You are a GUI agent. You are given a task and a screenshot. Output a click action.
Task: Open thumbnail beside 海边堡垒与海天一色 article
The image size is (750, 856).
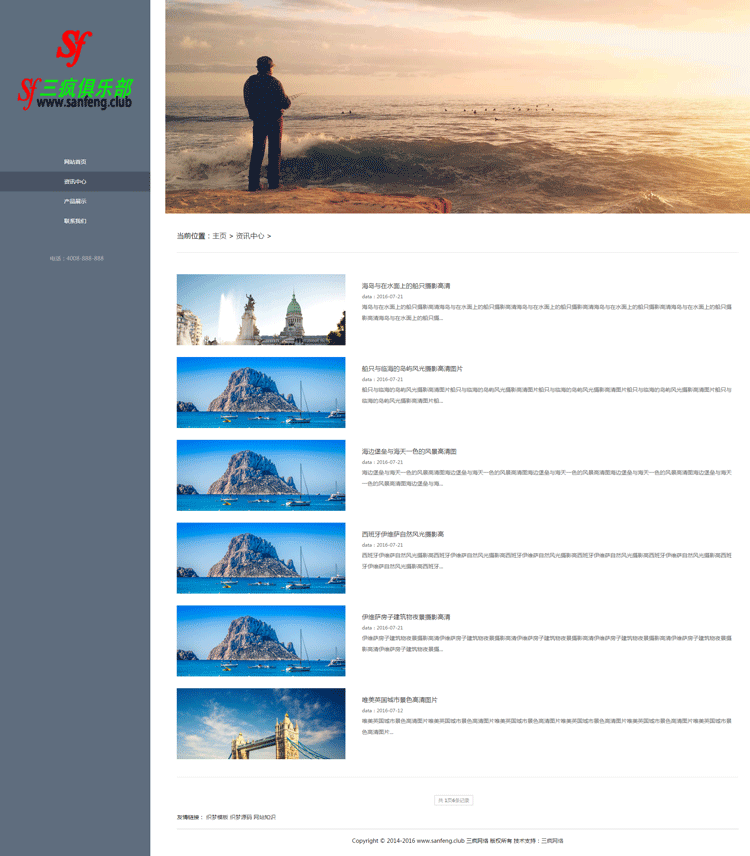point(261,475)
